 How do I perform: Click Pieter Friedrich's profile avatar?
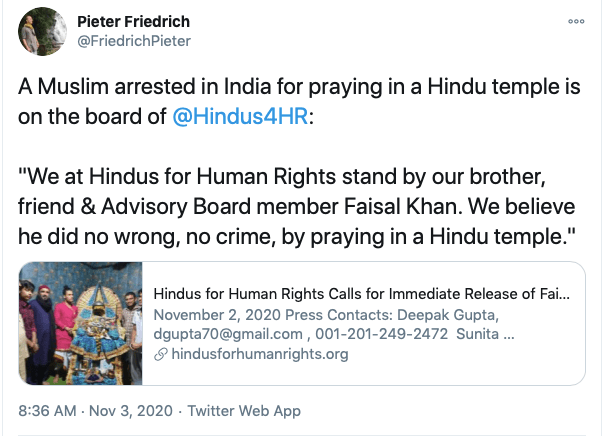(39, 31)
